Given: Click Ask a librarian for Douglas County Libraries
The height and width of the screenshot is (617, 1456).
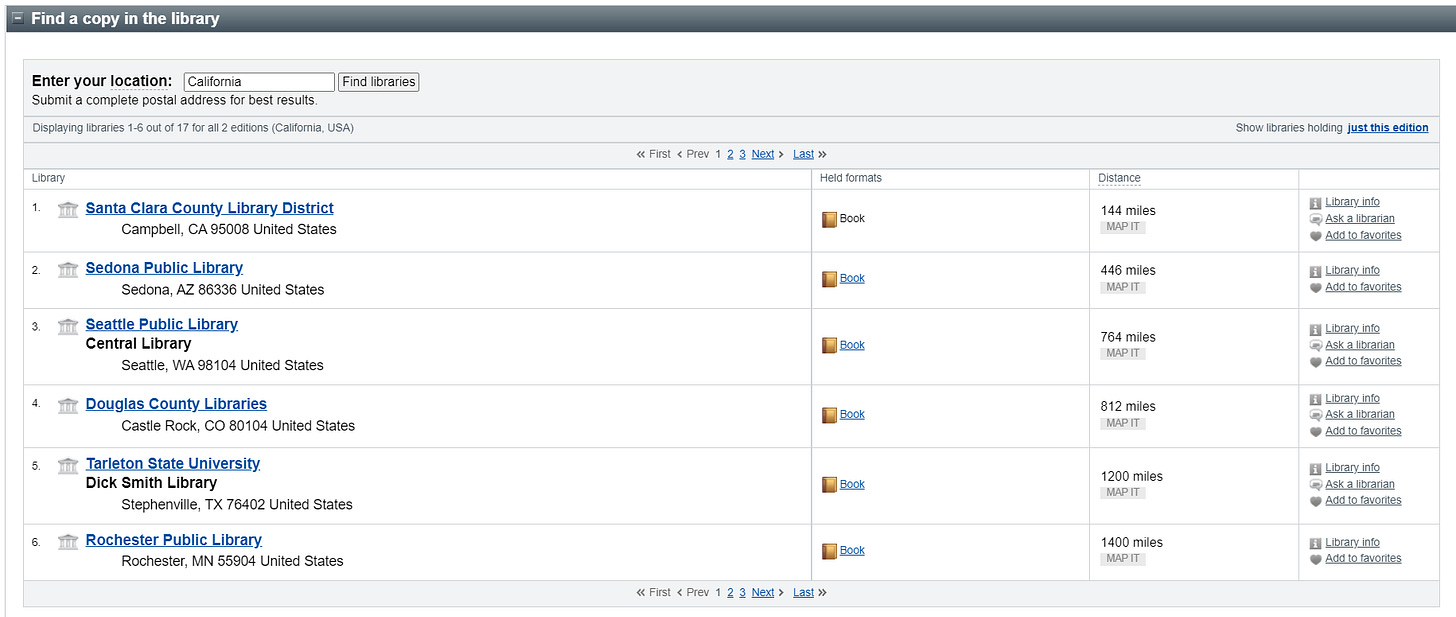Looking at the screenshot, I should pyautogui.click(x=1360, y=414).
